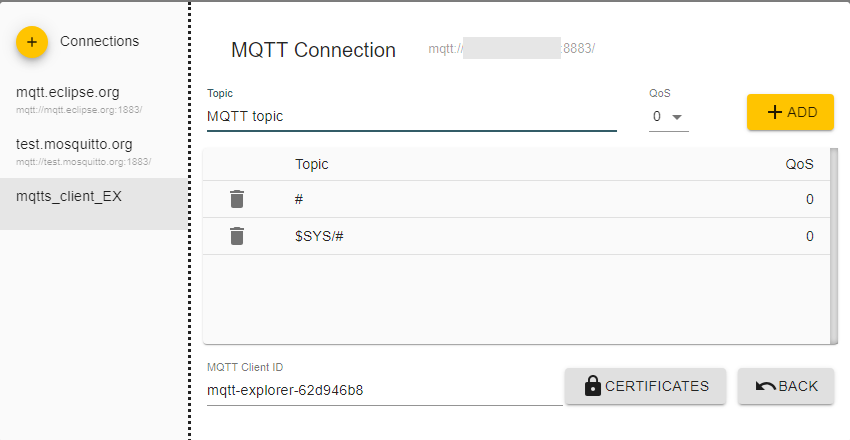Image resolution: width=850 pixels, height=440 pixels.
Task: Click the plus icon on ADD button
Action: (x=774, y=112)
